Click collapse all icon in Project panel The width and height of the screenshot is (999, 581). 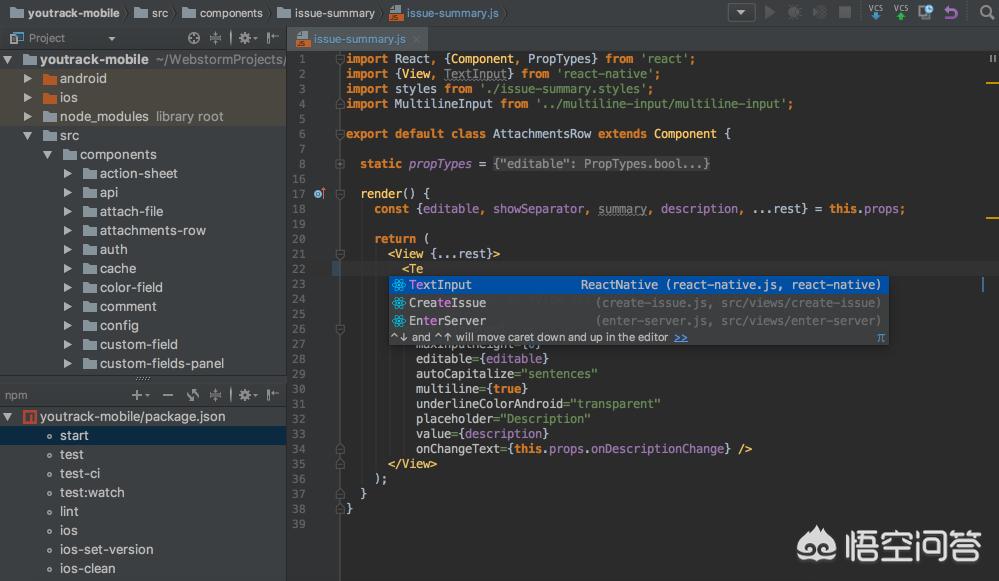215,38
